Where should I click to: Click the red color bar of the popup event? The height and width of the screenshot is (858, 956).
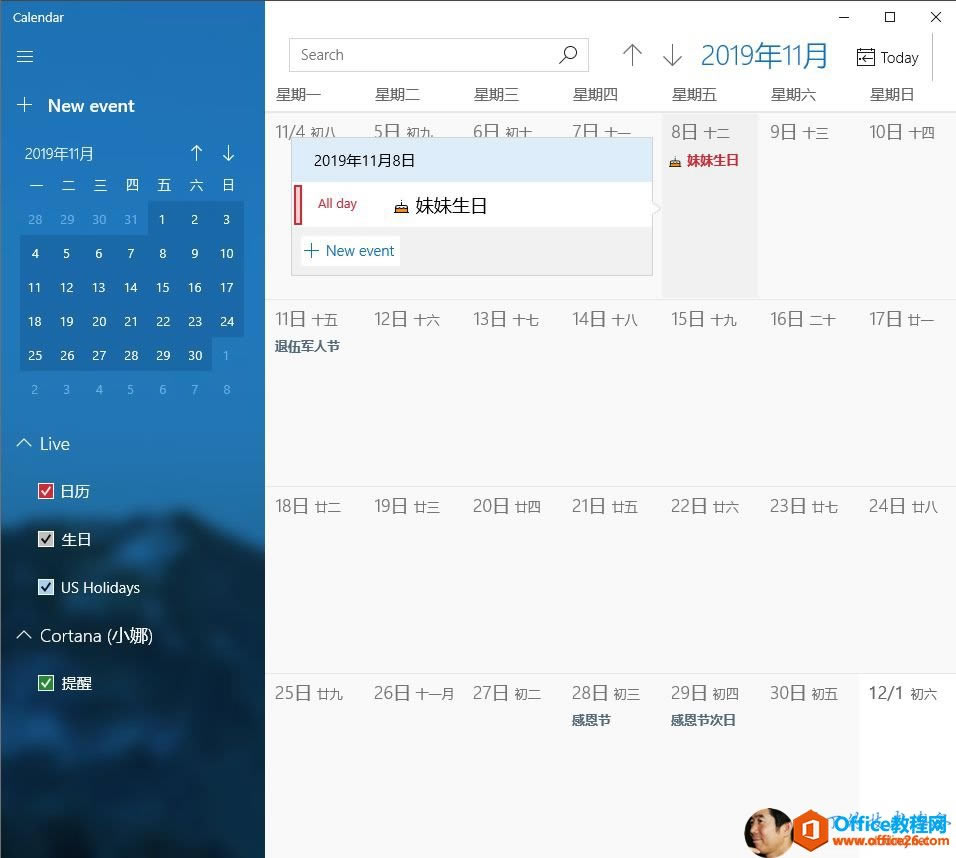298,205
